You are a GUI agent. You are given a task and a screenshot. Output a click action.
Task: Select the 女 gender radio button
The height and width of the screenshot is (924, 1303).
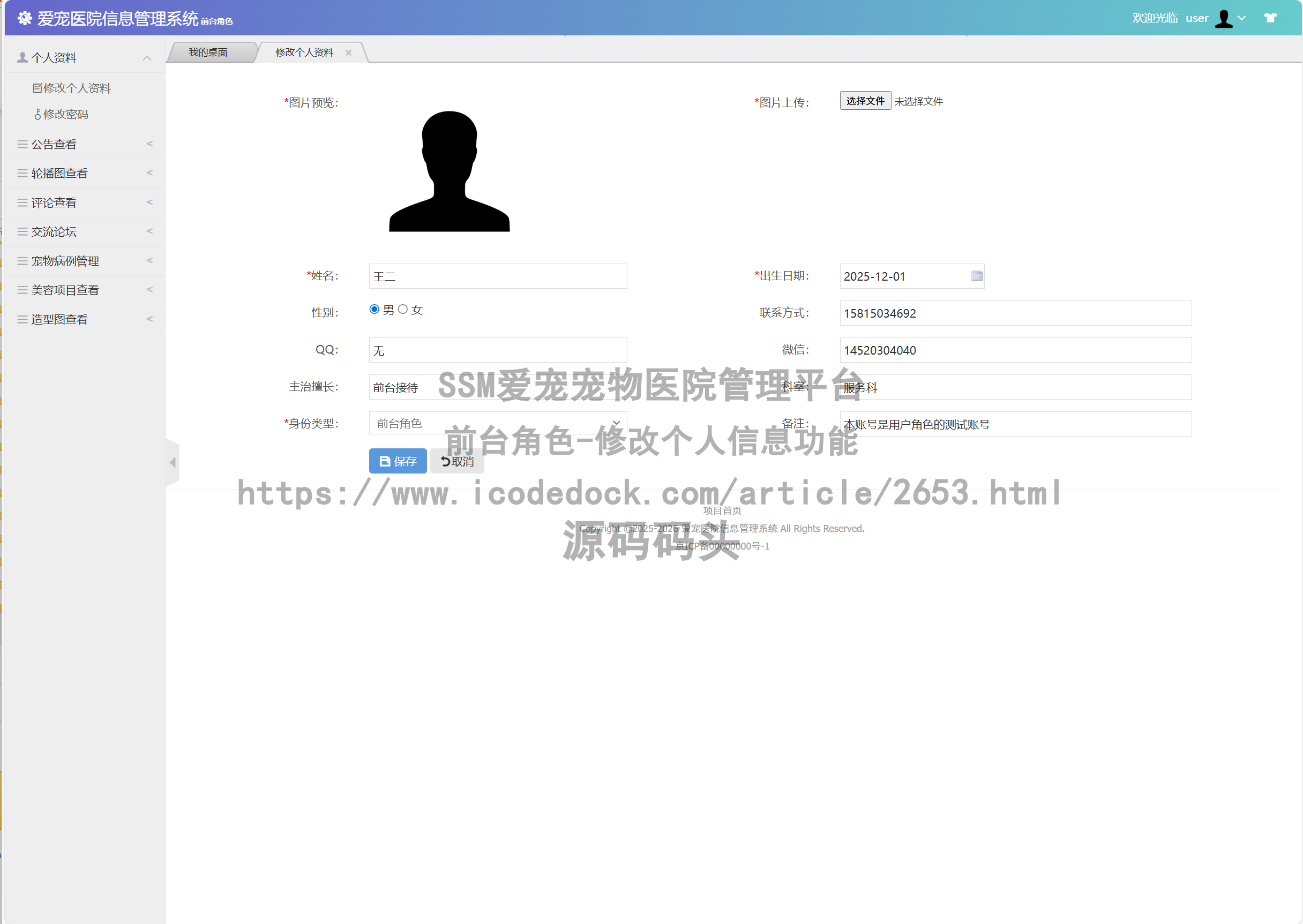(403, 309)
